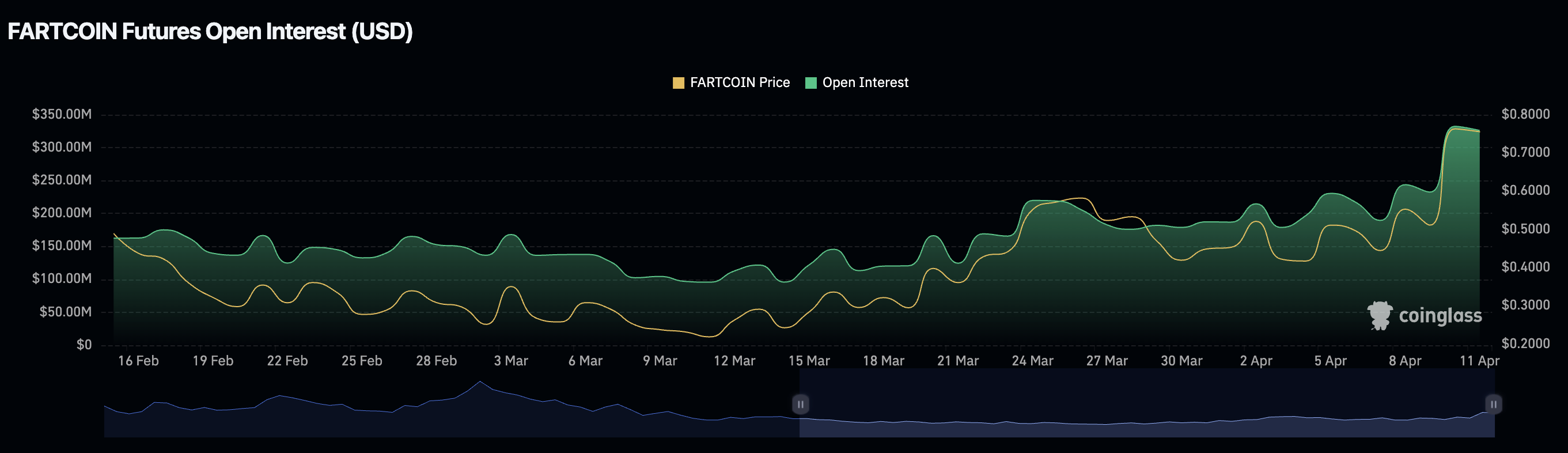Click the yellow FARTCOIN Price legend swatch
1568x453 pixels.
coord(678,83)
